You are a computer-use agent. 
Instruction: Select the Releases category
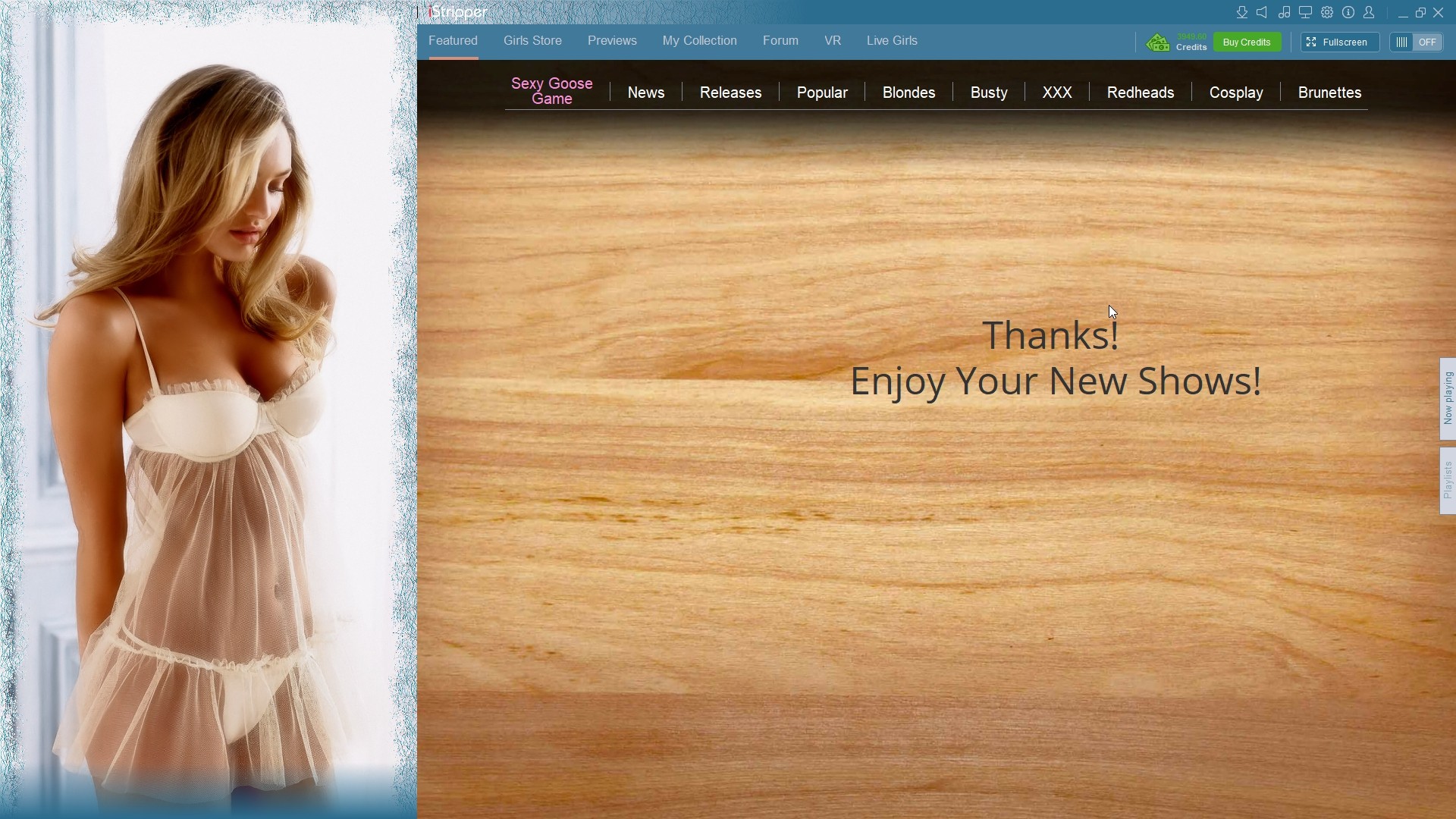(x=730, y=93)
